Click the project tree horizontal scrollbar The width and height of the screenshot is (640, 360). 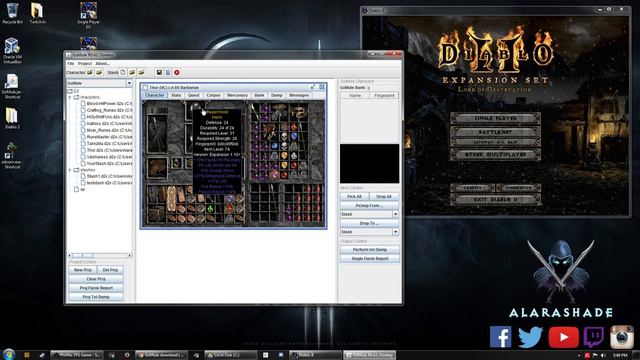tap(100, 256)
